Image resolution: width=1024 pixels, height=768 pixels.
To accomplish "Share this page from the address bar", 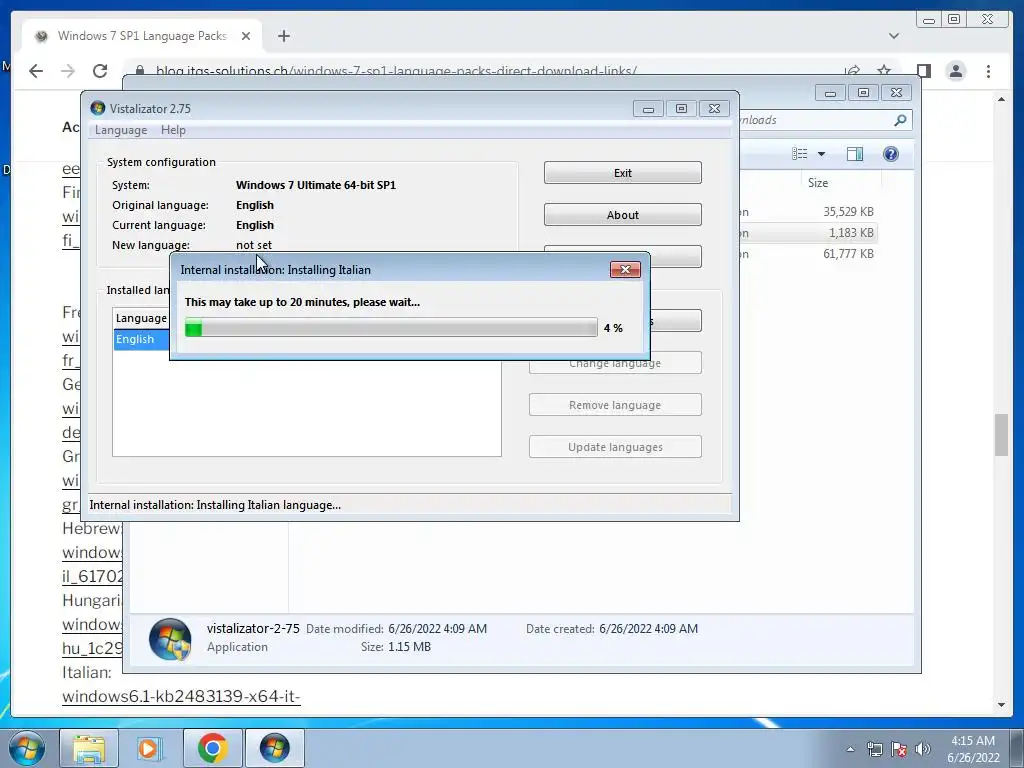I will (x=852, y=71).
